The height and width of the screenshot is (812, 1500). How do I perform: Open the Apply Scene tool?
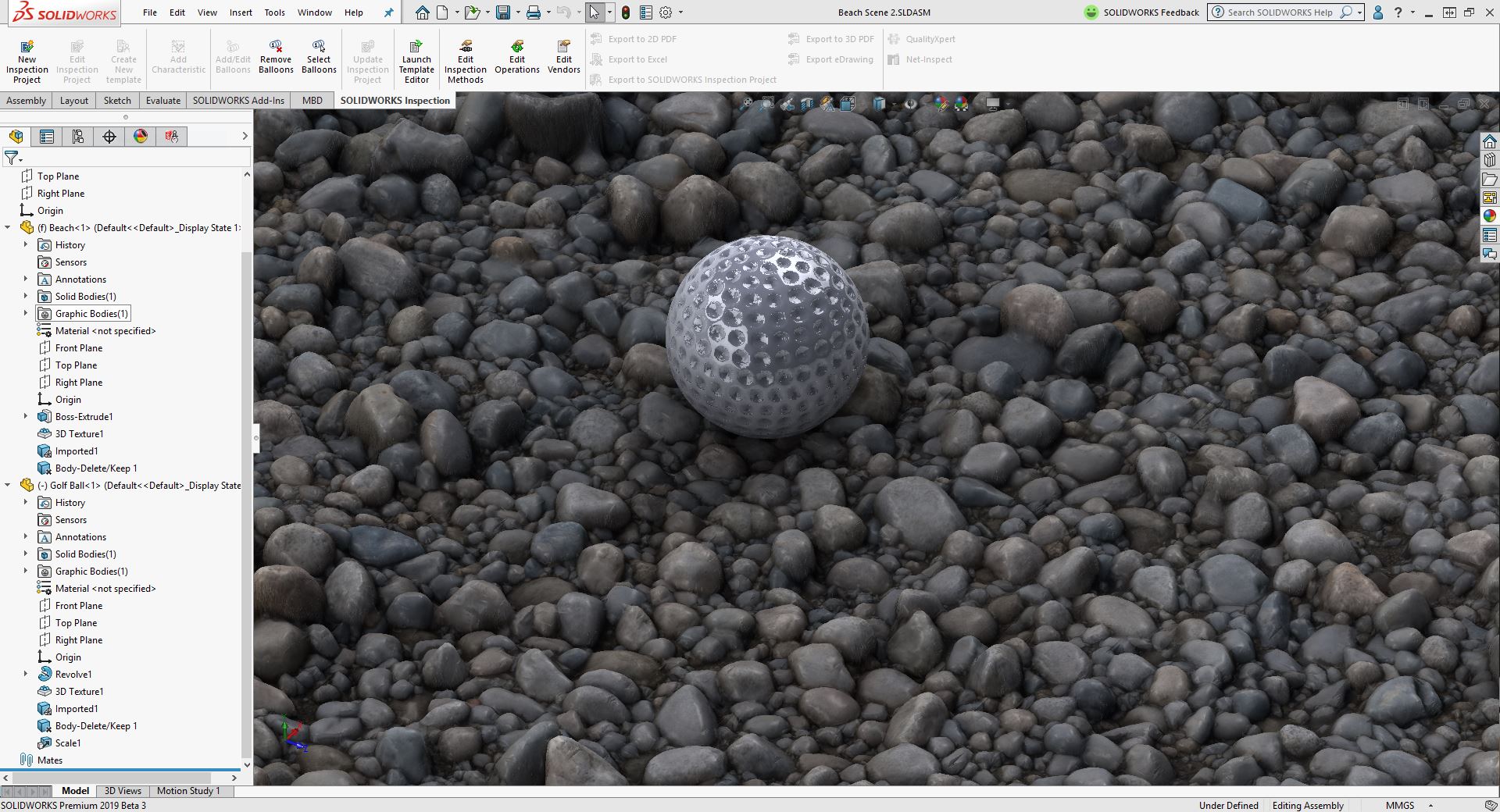click(x=960, y=103)
